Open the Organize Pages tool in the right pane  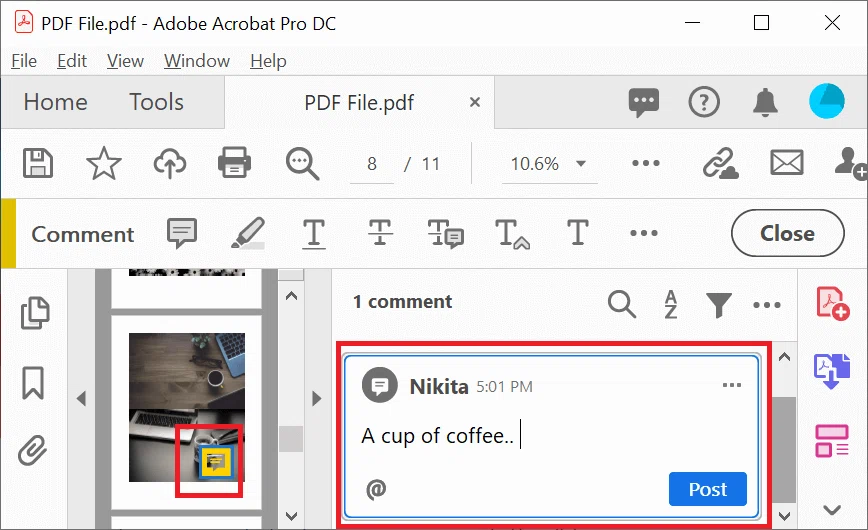point(831,441)
